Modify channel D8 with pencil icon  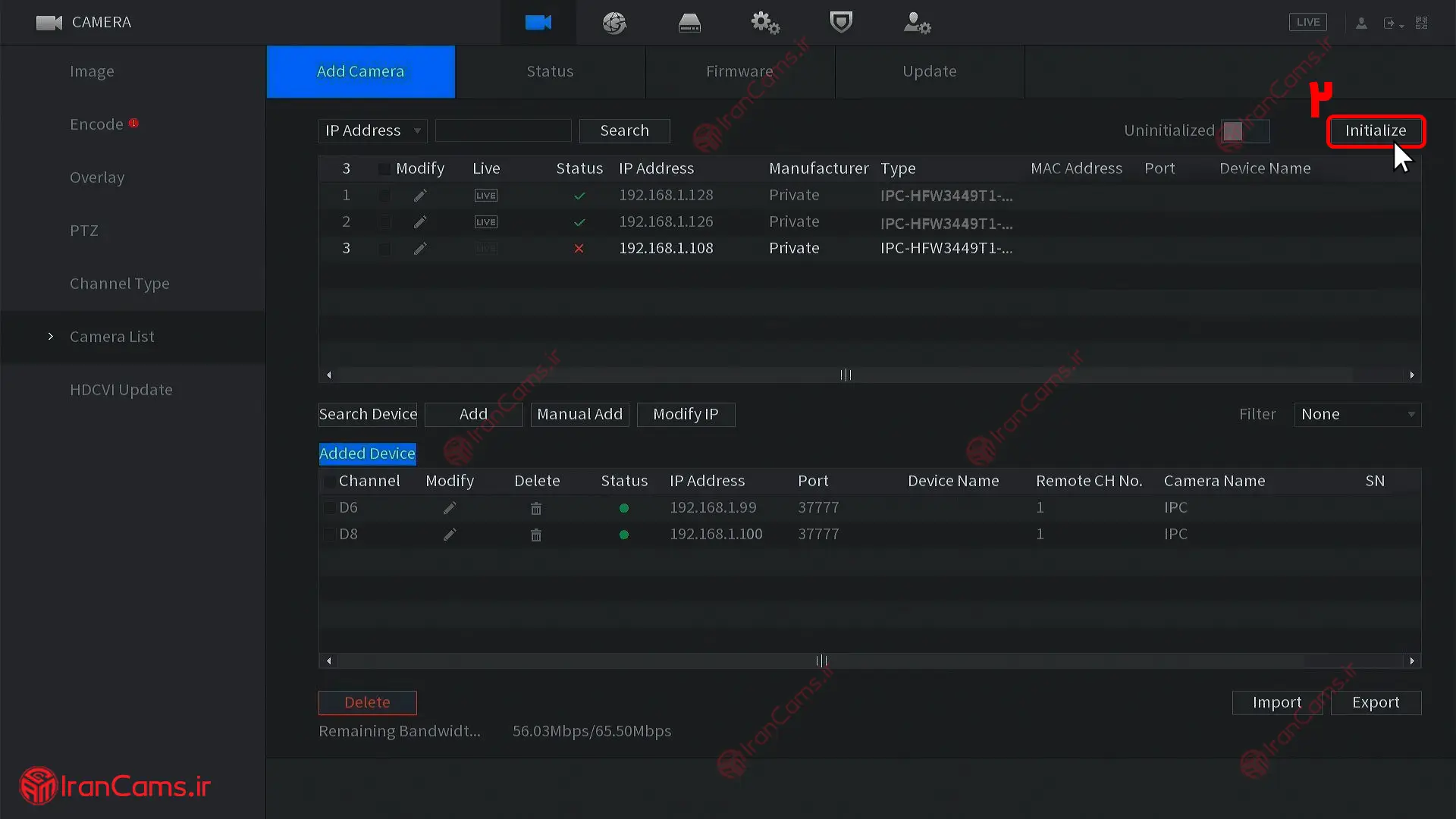(x=450, y=535)
